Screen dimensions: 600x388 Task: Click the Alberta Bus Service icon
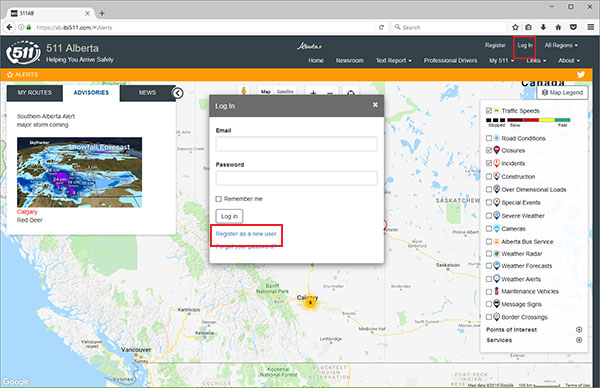[x=496, y=241]
